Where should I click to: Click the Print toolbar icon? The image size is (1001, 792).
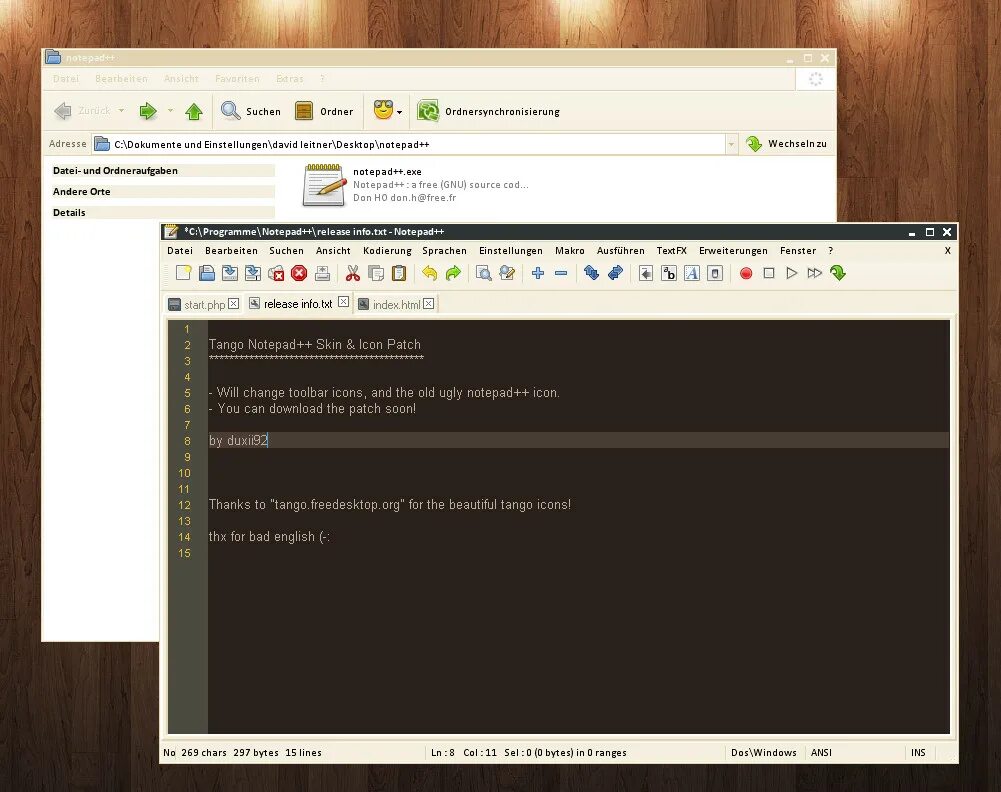coord(322,273)
